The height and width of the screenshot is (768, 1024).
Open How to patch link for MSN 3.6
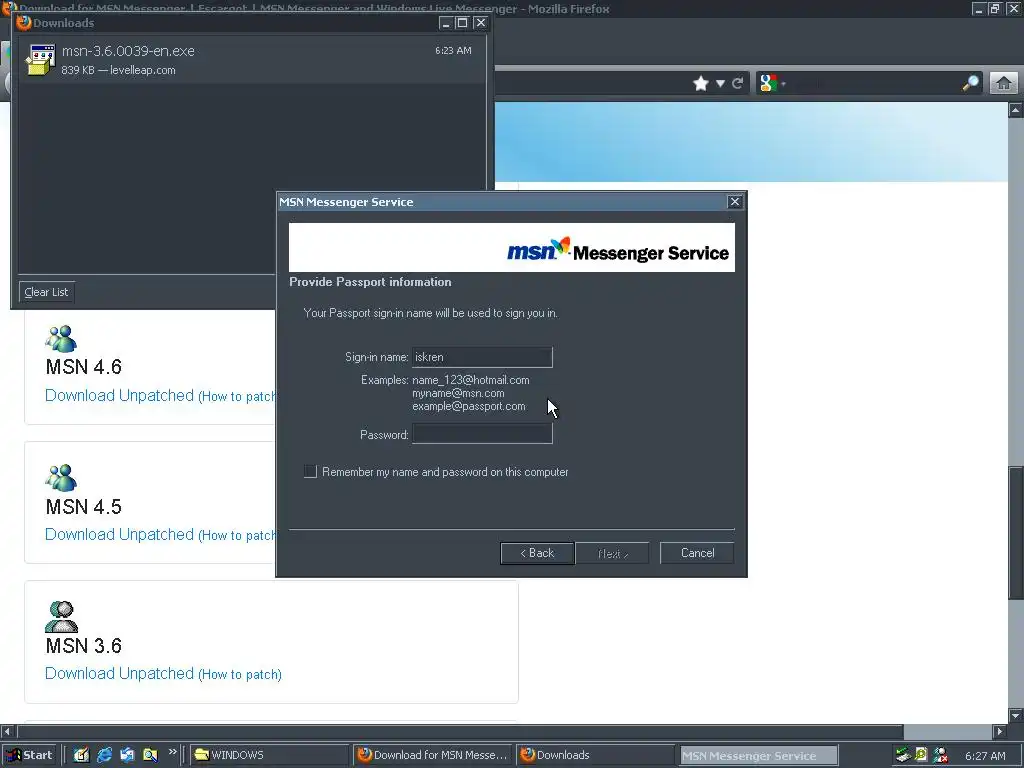[240, 675]
